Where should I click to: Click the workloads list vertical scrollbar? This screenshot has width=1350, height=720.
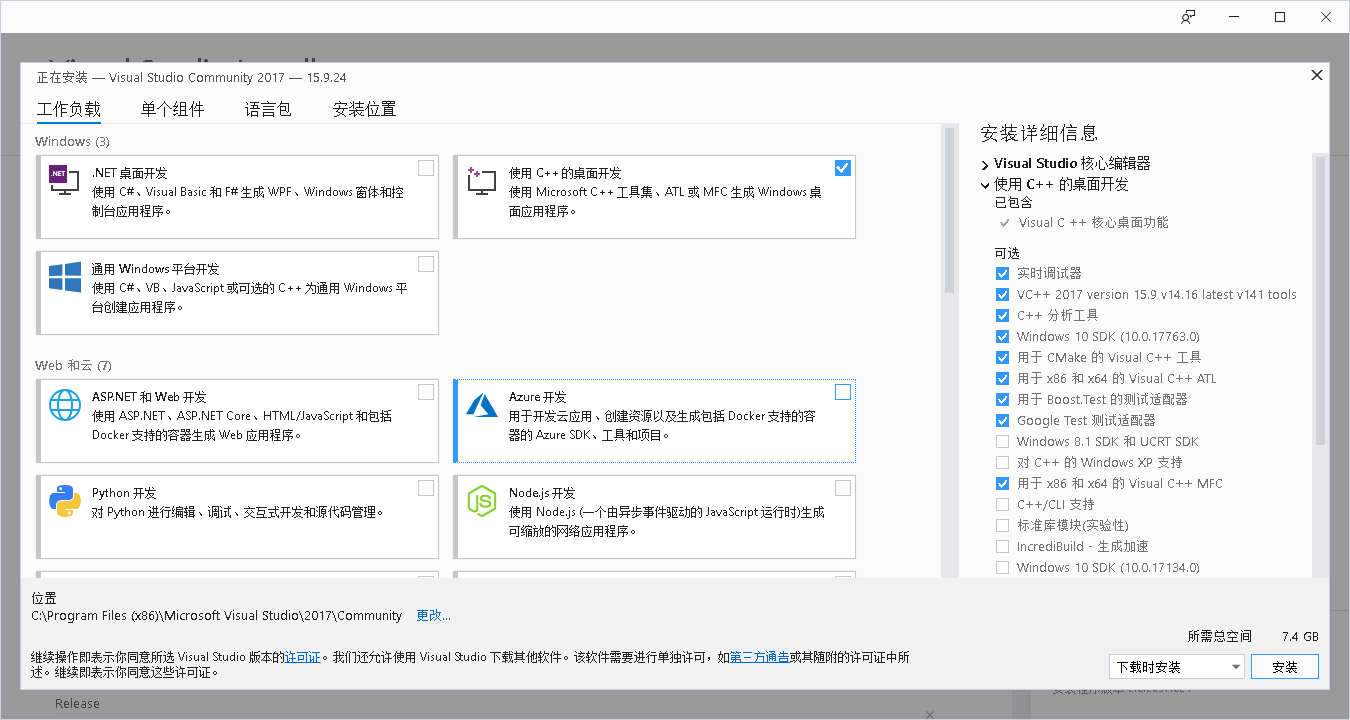tap(949, 211)
